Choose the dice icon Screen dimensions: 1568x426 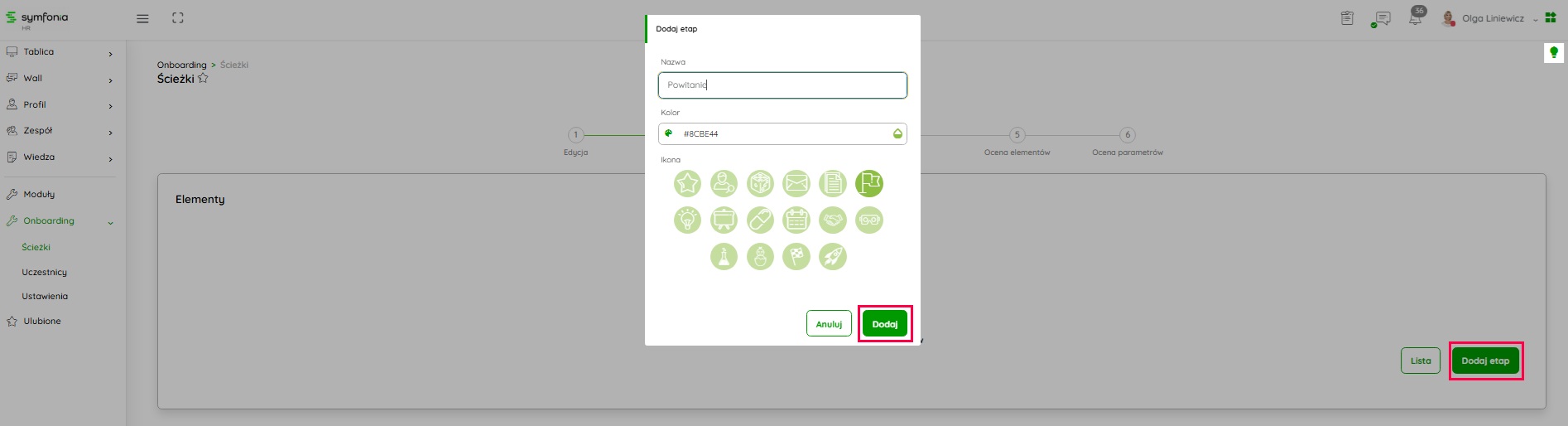760,184
